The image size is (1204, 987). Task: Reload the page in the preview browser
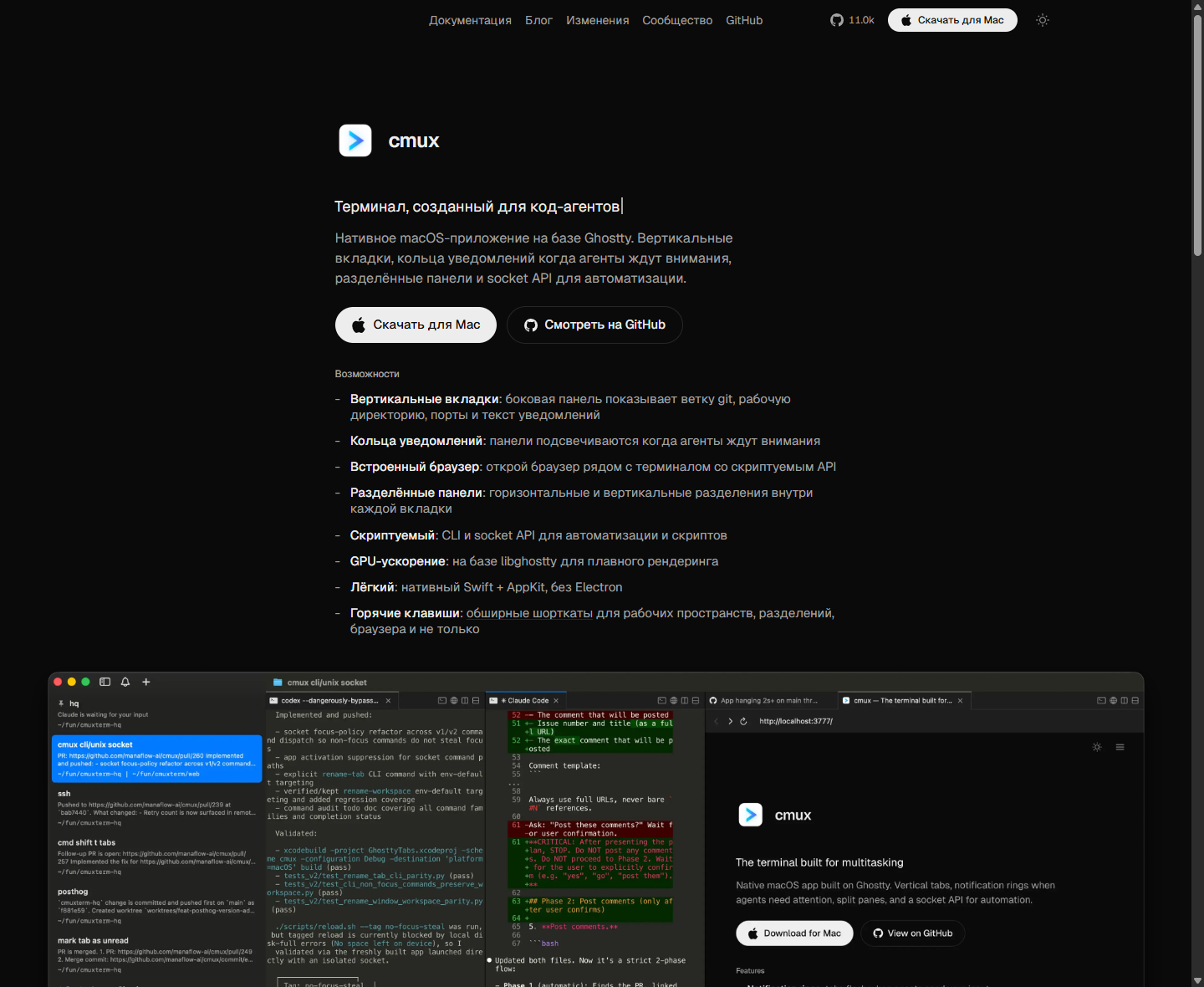[743, 721]
